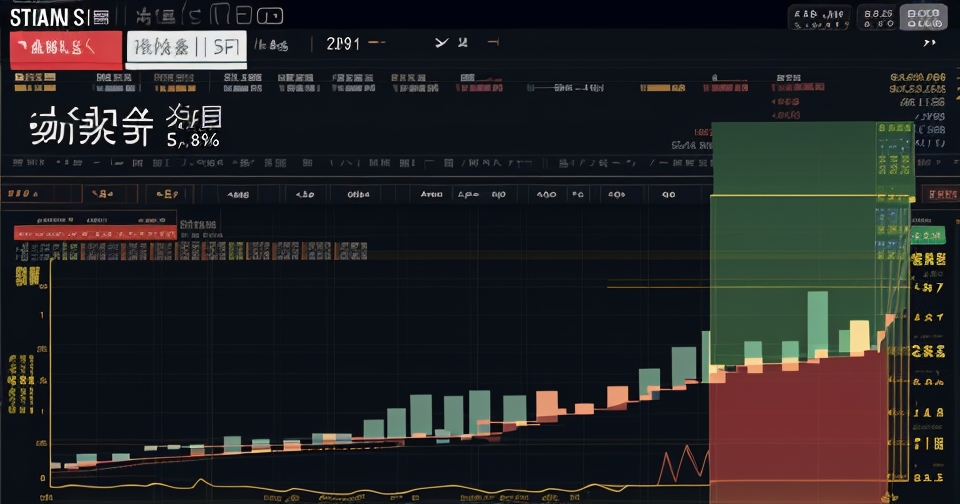
Task: Click the small red badge above the price axis
Action: click(942, 194)
